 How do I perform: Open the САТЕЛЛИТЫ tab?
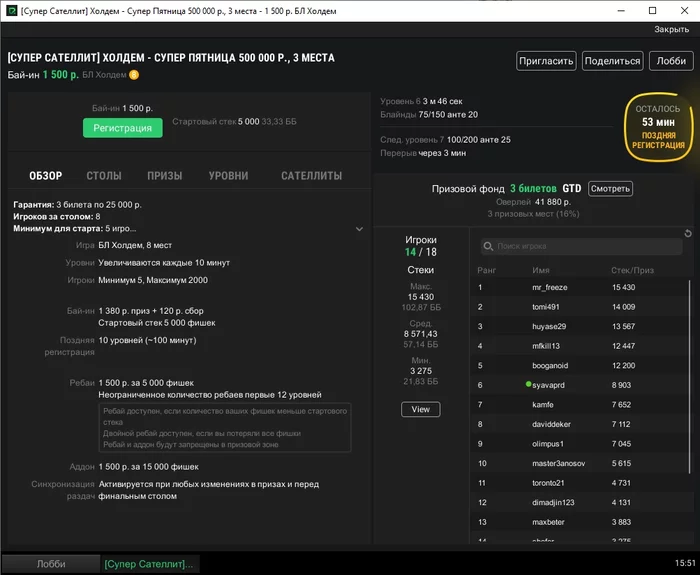(x=312, y=176)
